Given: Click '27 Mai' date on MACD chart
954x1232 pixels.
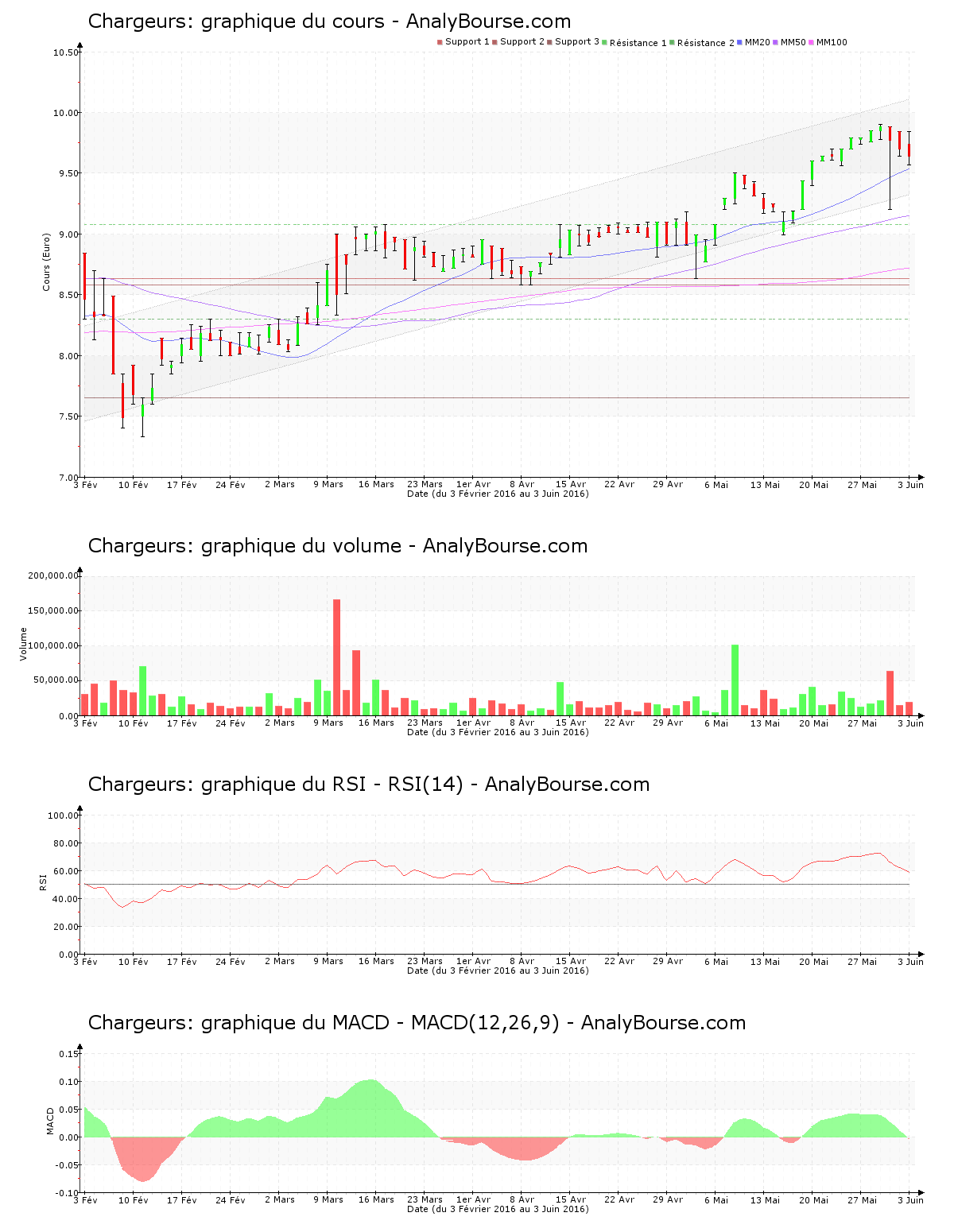Looking at the screenshot, I should (x=863, y=1199).
